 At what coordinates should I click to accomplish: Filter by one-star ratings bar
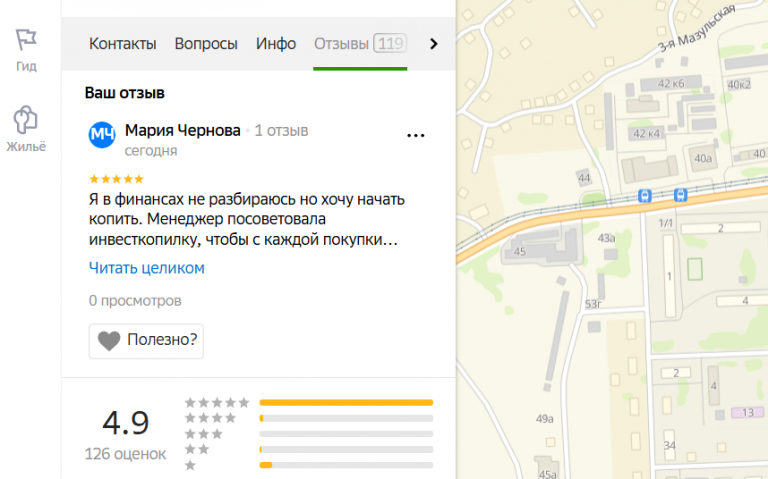point(346,465)
